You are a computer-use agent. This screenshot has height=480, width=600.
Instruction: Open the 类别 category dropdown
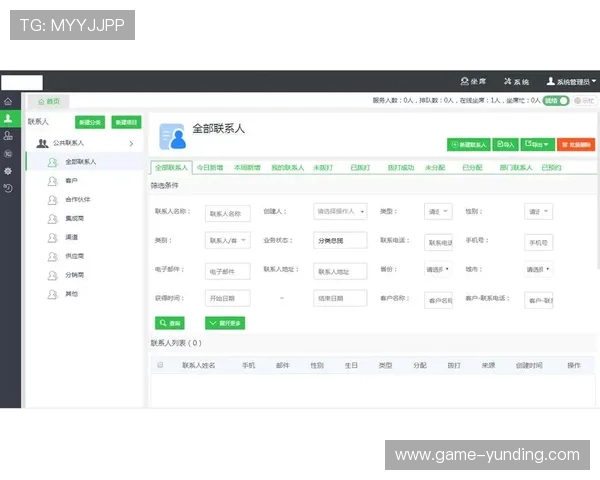(228, 240)
